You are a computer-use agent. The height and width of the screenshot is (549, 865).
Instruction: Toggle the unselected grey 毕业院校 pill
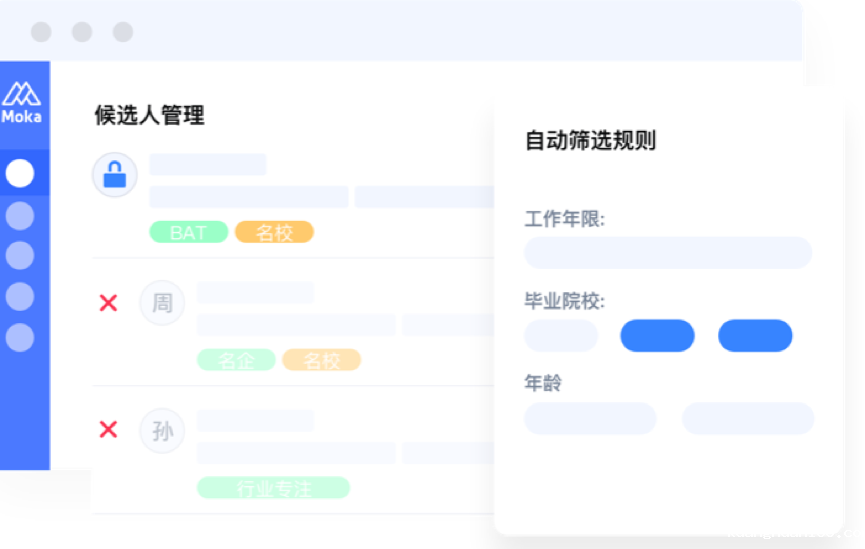coord(561,335)
